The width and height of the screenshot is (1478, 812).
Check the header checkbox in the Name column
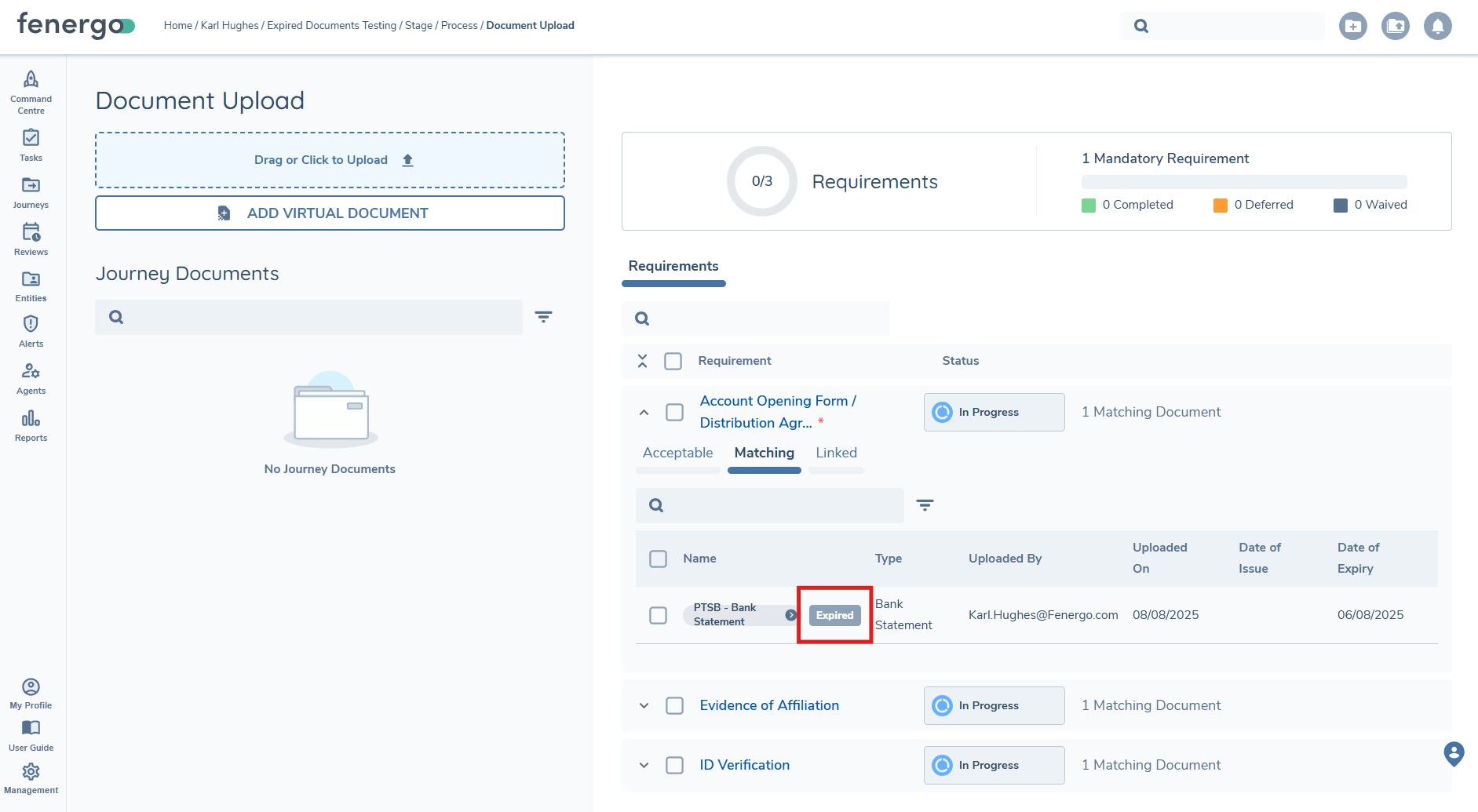(x=658, y=559)
